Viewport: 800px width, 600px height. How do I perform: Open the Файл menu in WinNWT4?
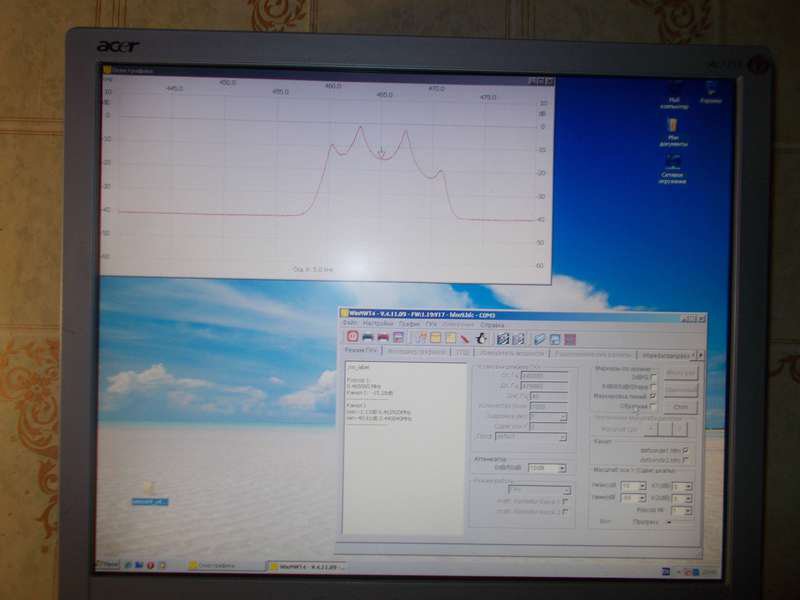350,323
